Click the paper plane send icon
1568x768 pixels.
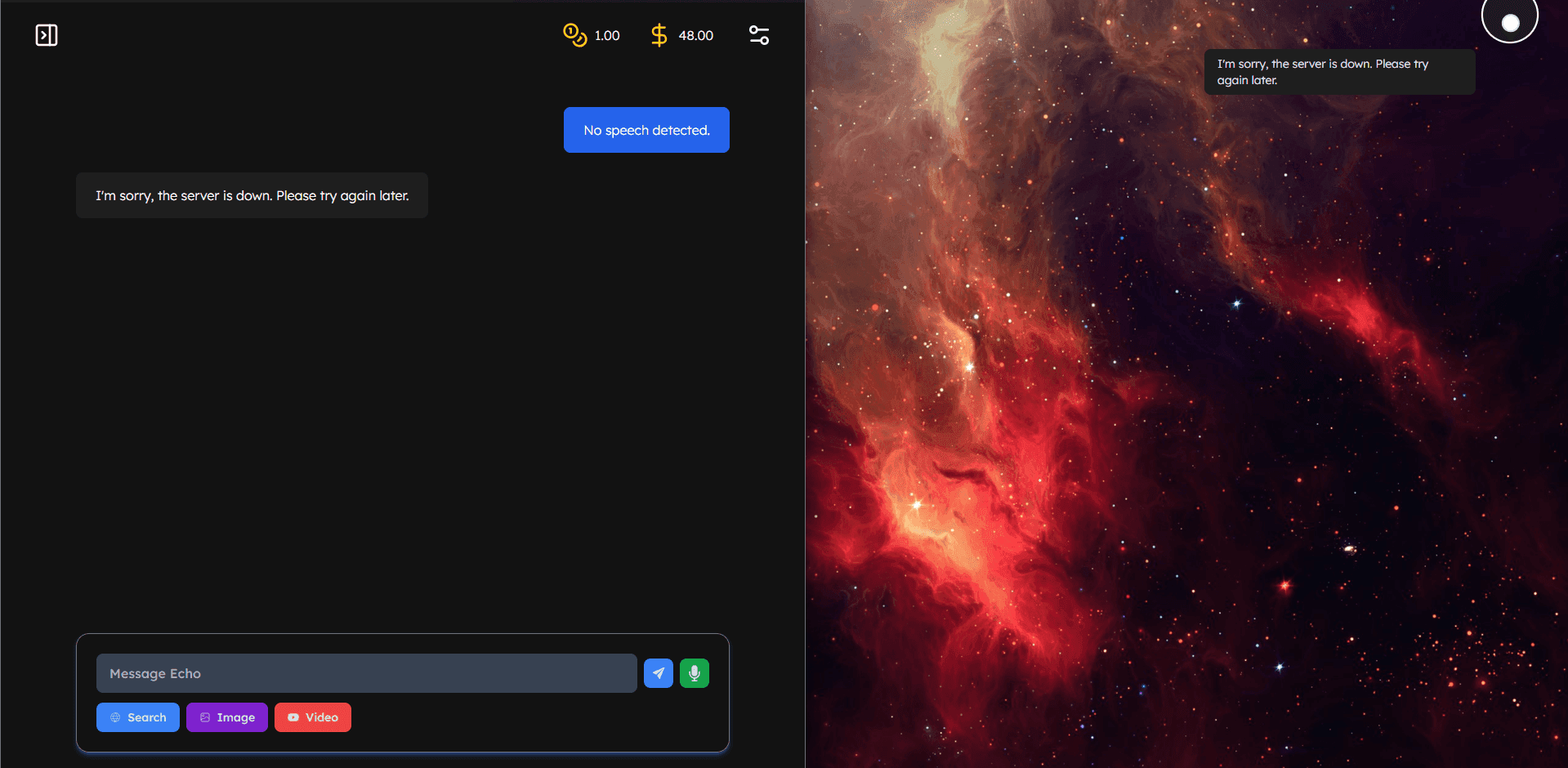(x=658, y=672)
